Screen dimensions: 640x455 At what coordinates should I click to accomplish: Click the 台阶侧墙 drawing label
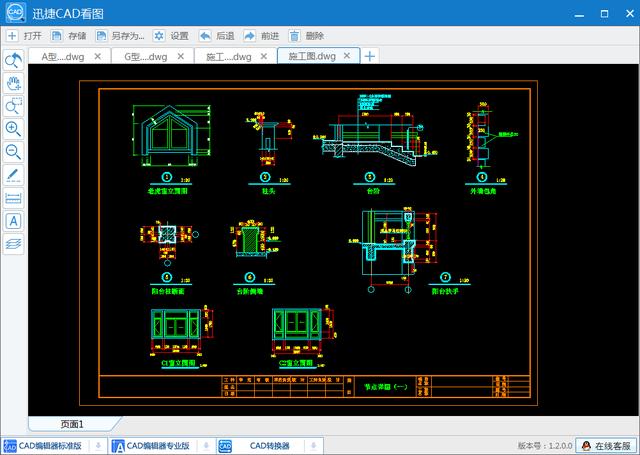tap(250, 291)
